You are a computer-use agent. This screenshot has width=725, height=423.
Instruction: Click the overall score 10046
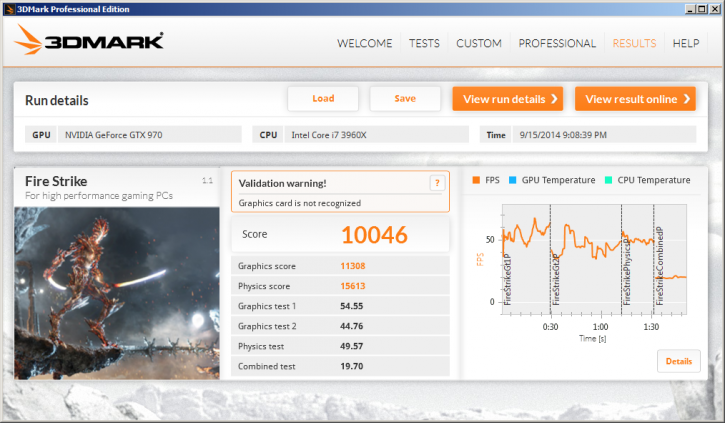375,235
